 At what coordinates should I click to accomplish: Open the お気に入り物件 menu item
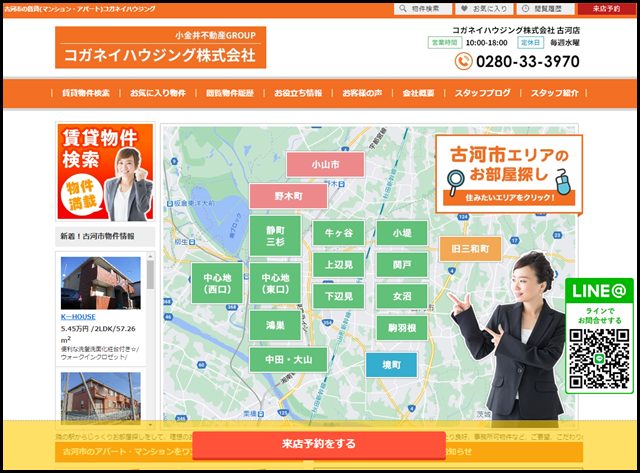158,93
